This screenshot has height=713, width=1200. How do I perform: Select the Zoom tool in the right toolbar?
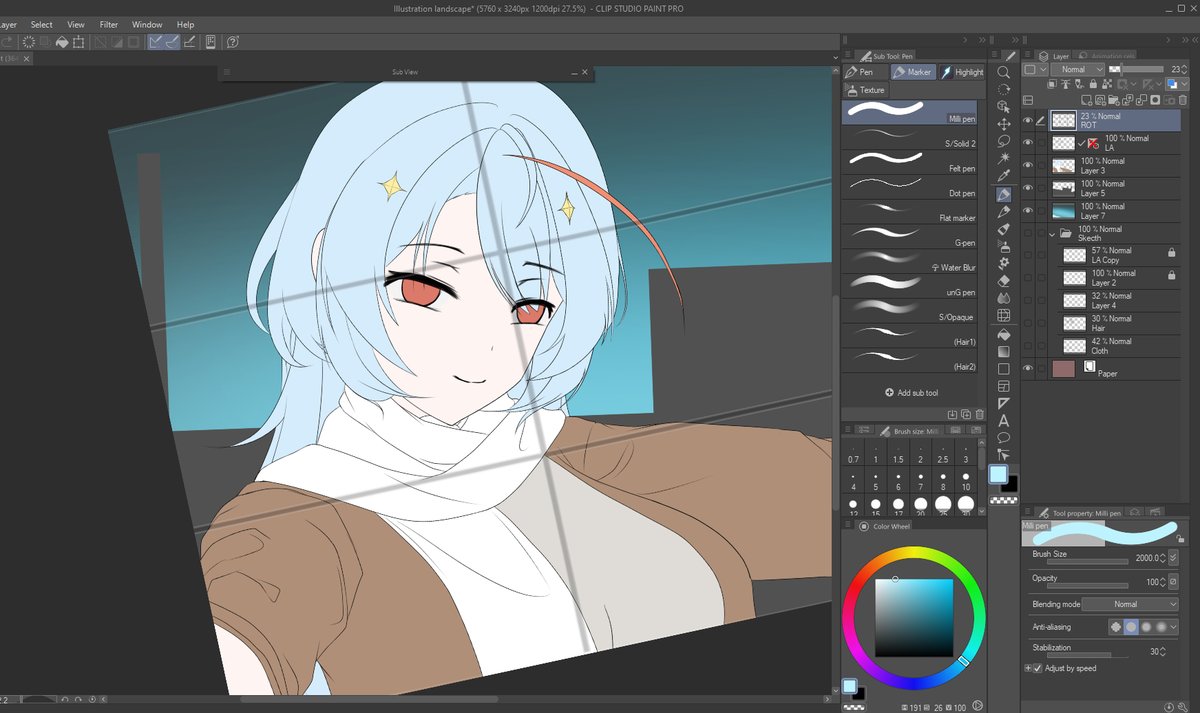pos(1003,73)
